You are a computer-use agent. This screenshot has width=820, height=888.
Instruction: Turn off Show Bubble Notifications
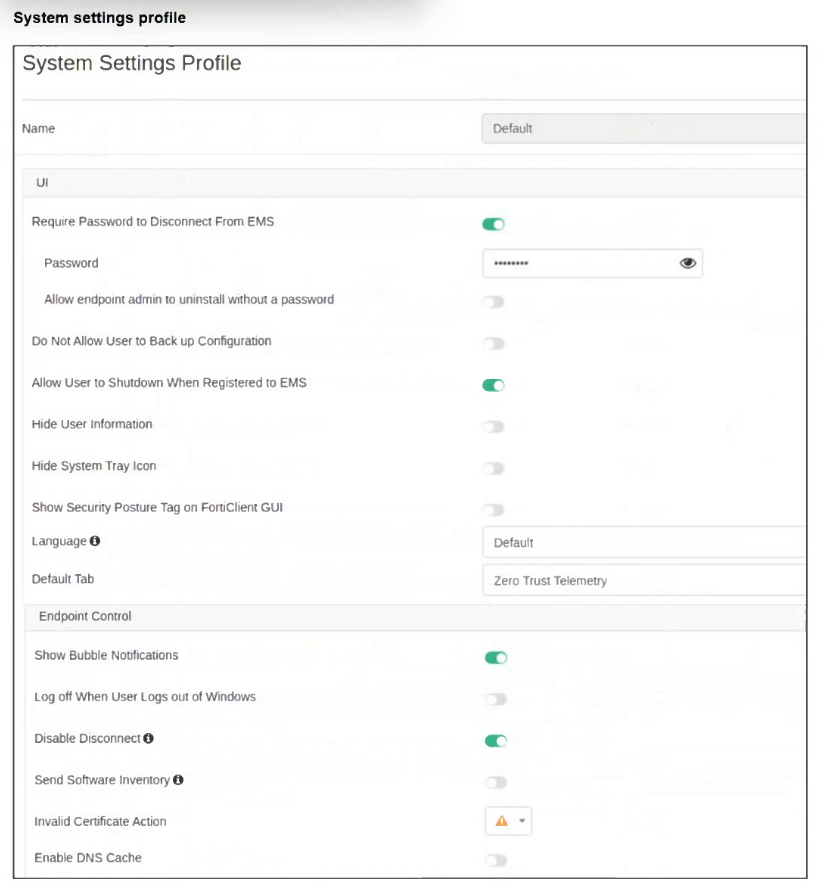click(496, 657)
